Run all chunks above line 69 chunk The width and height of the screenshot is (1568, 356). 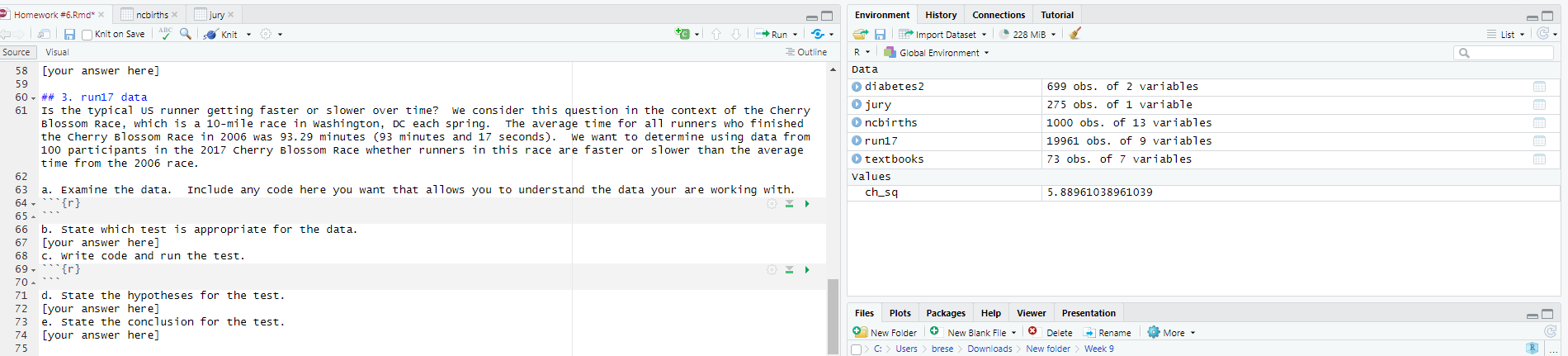click(789, 269)
